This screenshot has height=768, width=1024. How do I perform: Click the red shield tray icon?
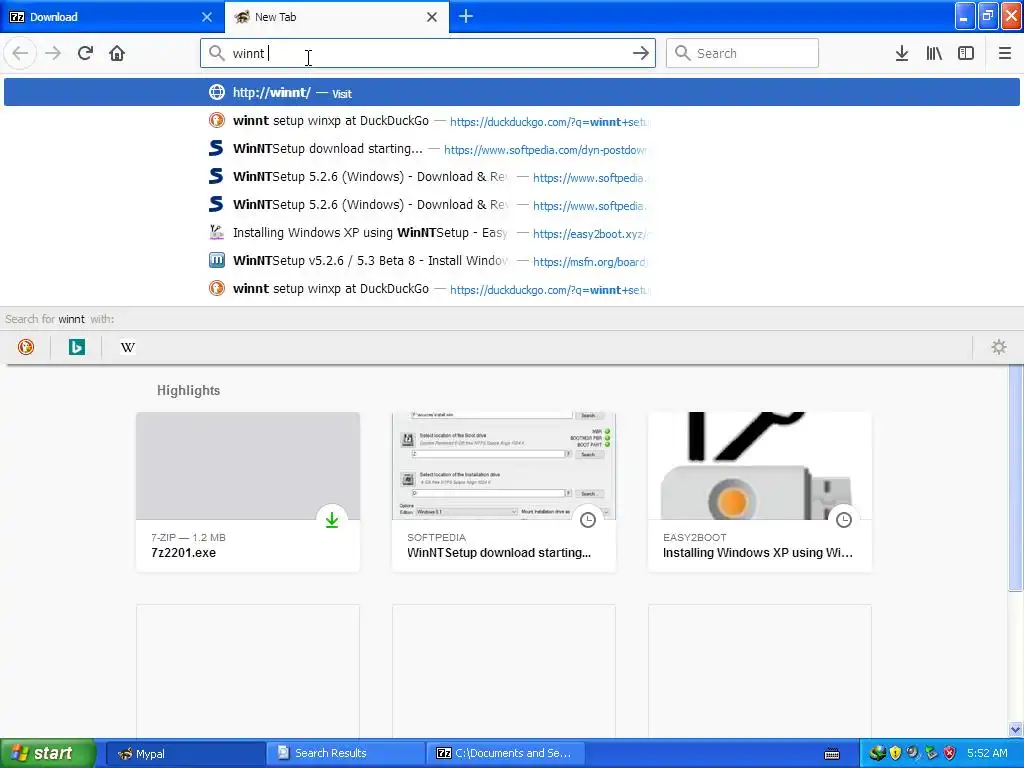[x=950, y=753]
